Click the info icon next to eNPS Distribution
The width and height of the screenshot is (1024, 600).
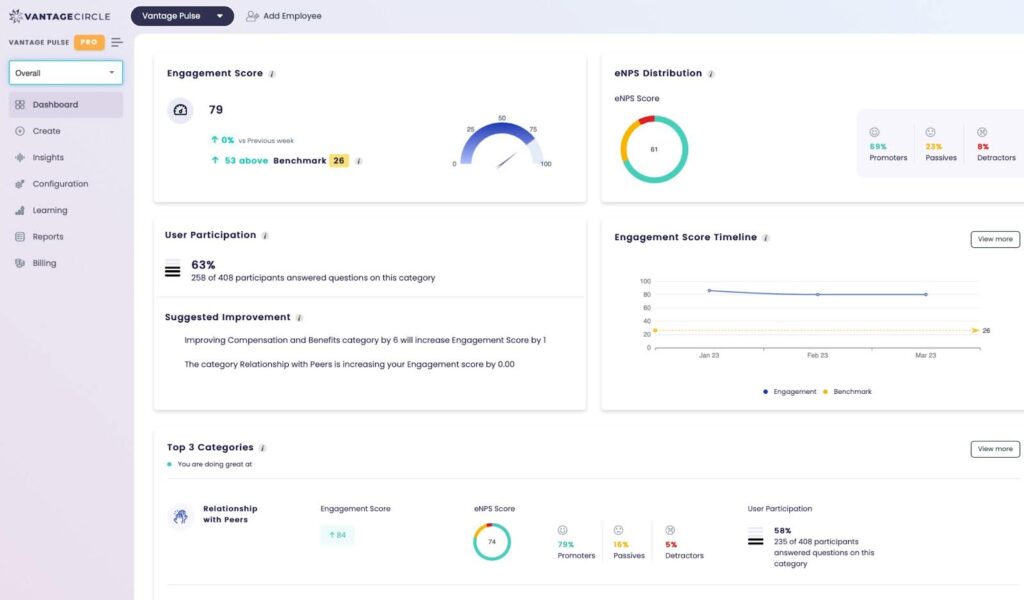[x=711, y=74]
